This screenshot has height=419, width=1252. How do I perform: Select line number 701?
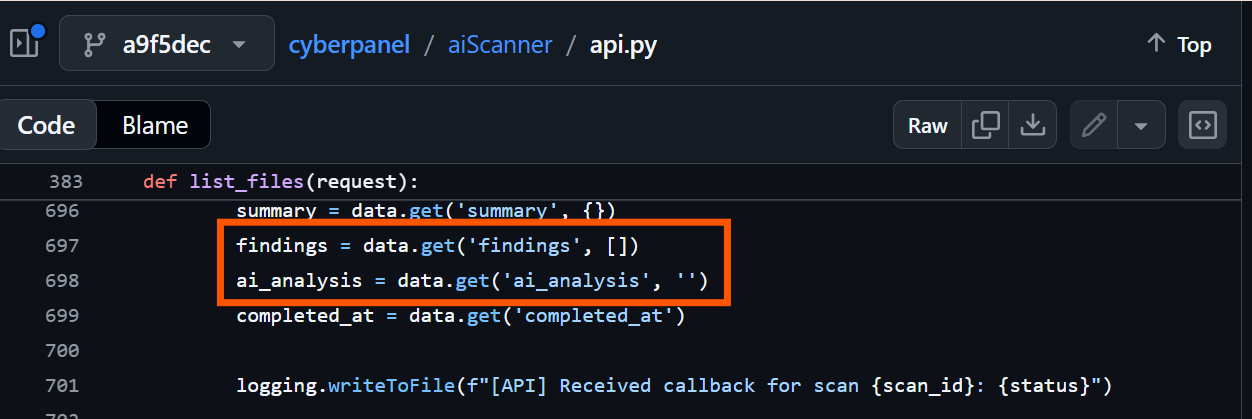pyautogui.click(x=62, y=385)
